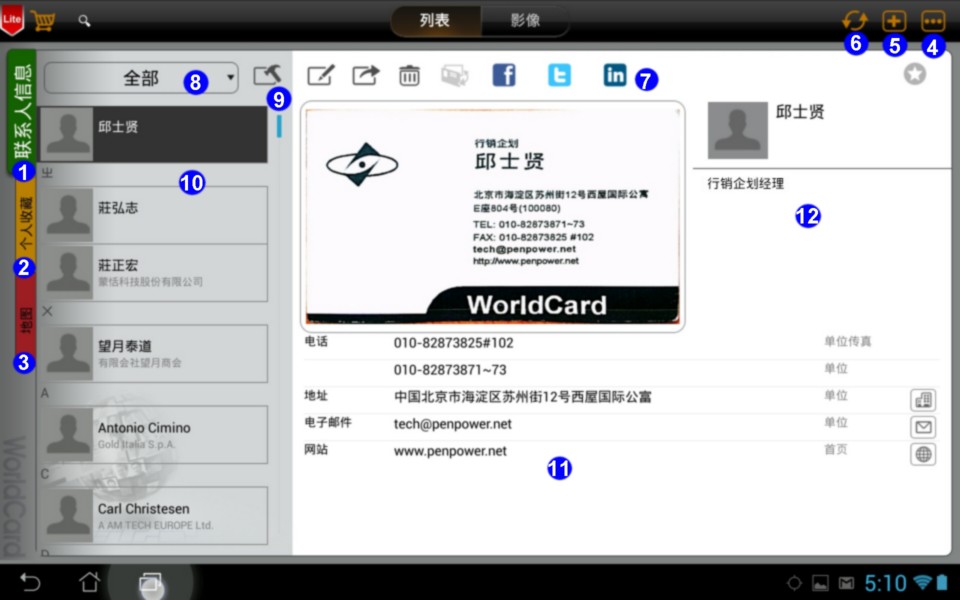Open the Twitter icon
The height and width of the screenshot is (600, 960).
point(559,75)
